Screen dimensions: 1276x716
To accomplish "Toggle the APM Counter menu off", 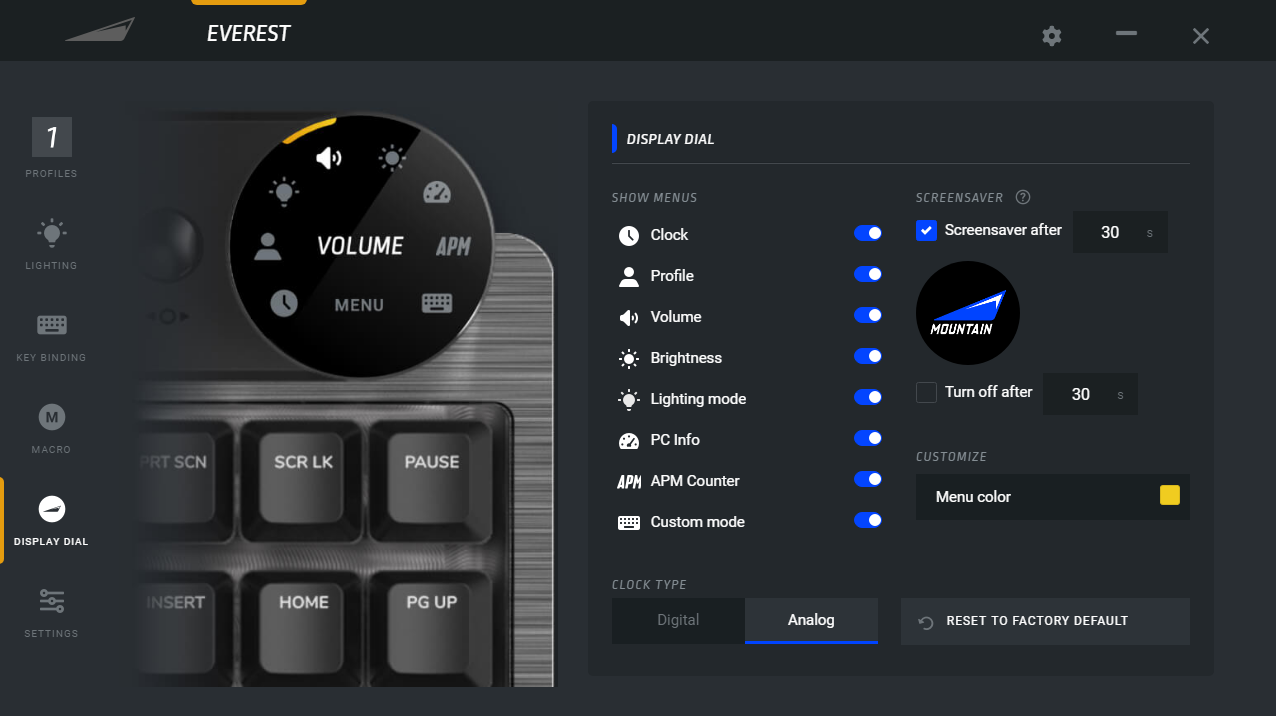I will (867, 479).
